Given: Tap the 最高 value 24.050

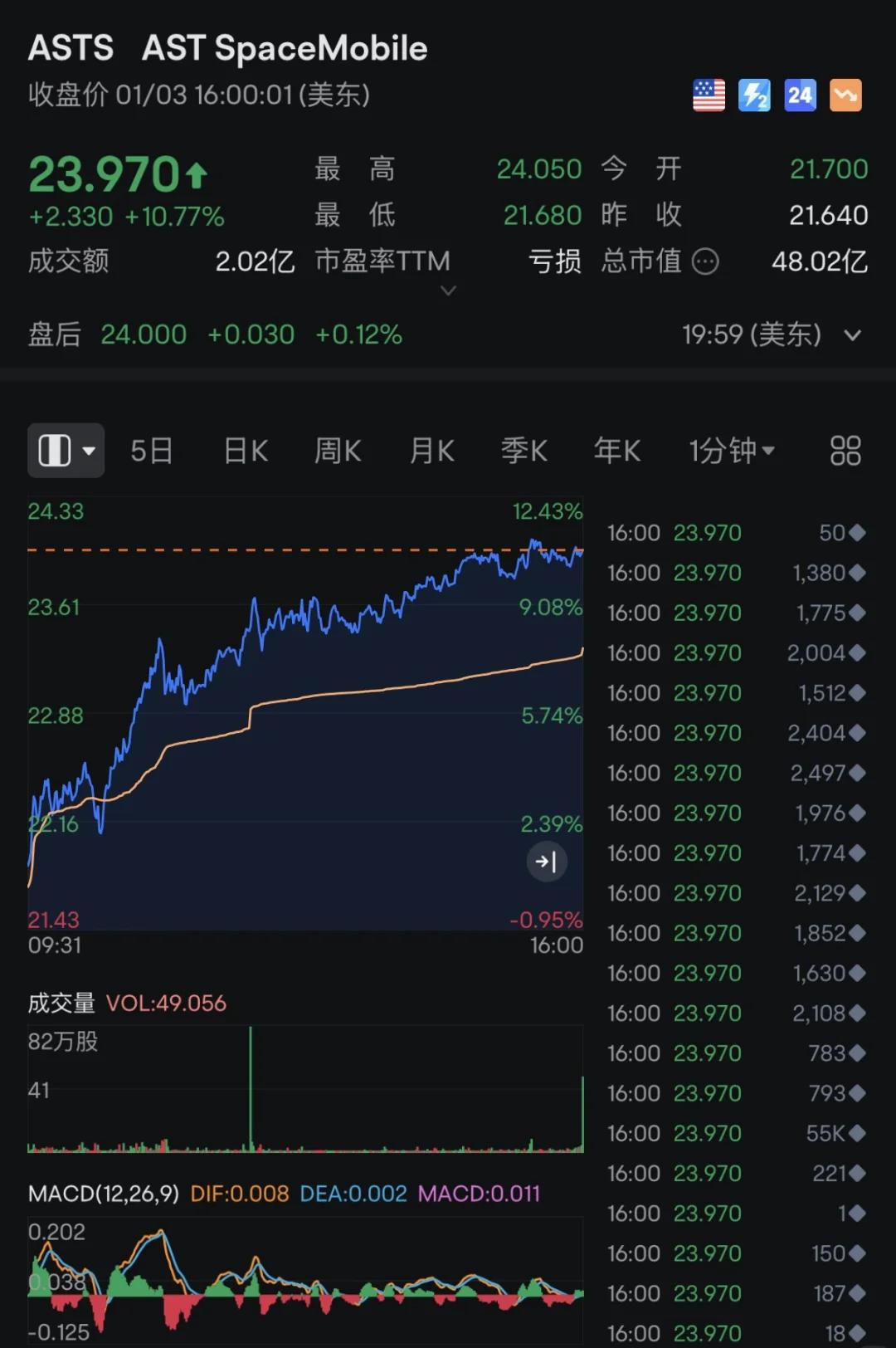Looking at the screenshot, I should (x=539, y=169).
